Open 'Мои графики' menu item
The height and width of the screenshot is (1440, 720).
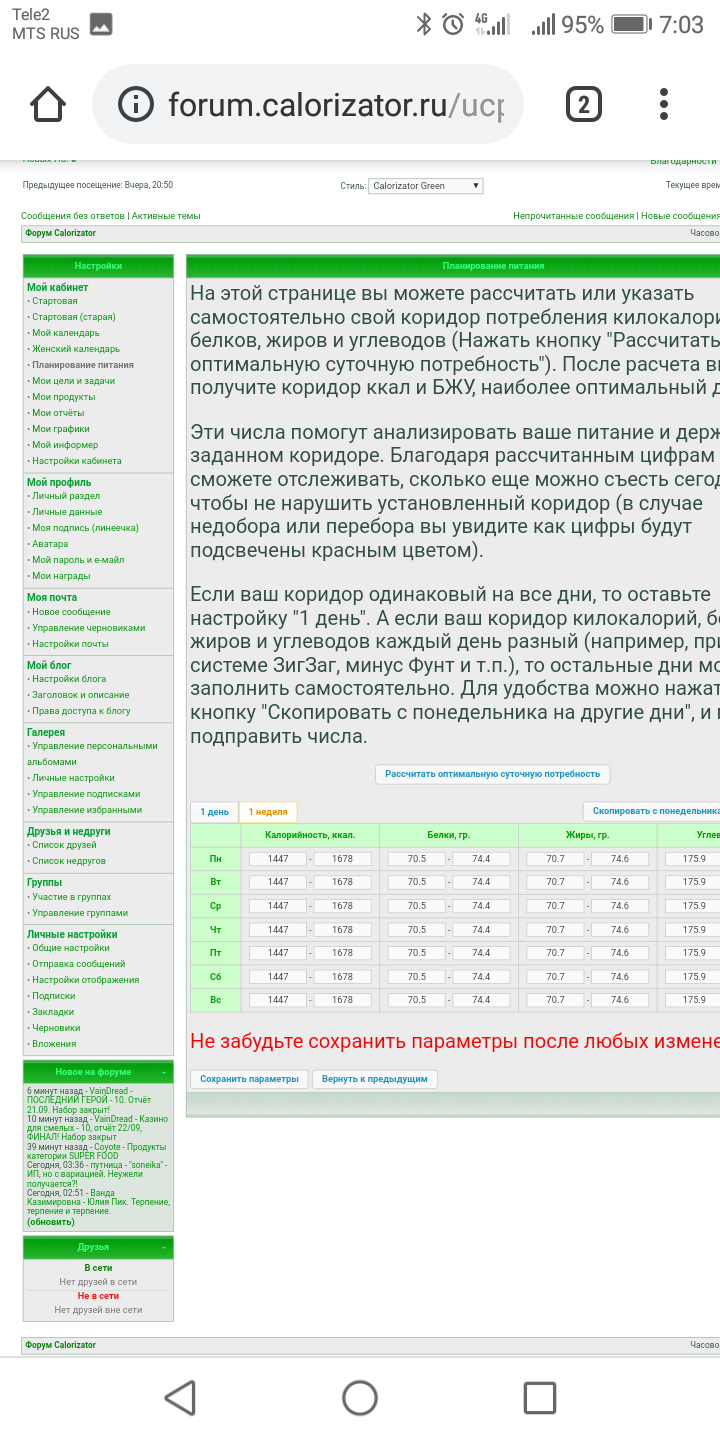click(61, 429)
